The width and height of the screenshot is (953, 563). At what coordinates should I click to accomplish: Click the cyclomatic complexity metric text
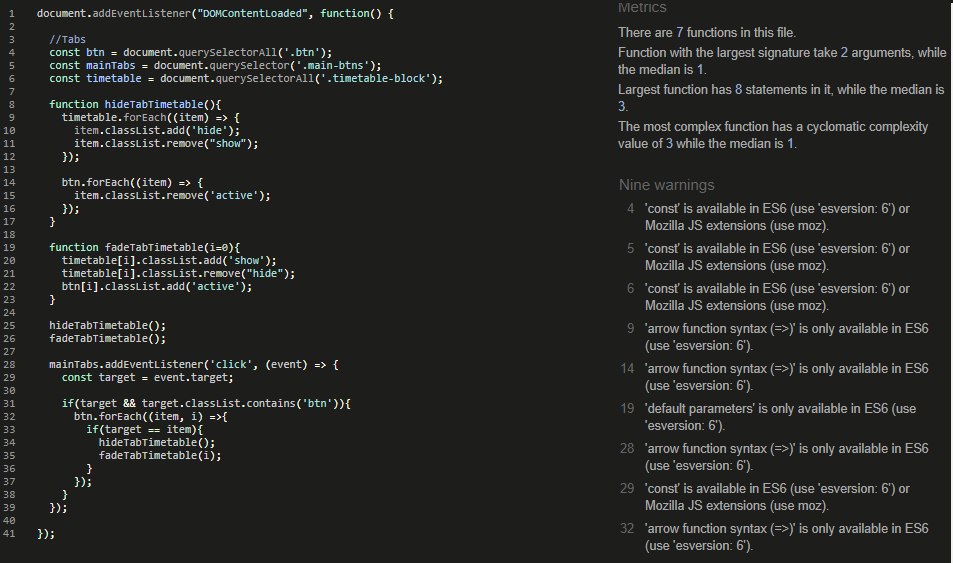point(773,135)
